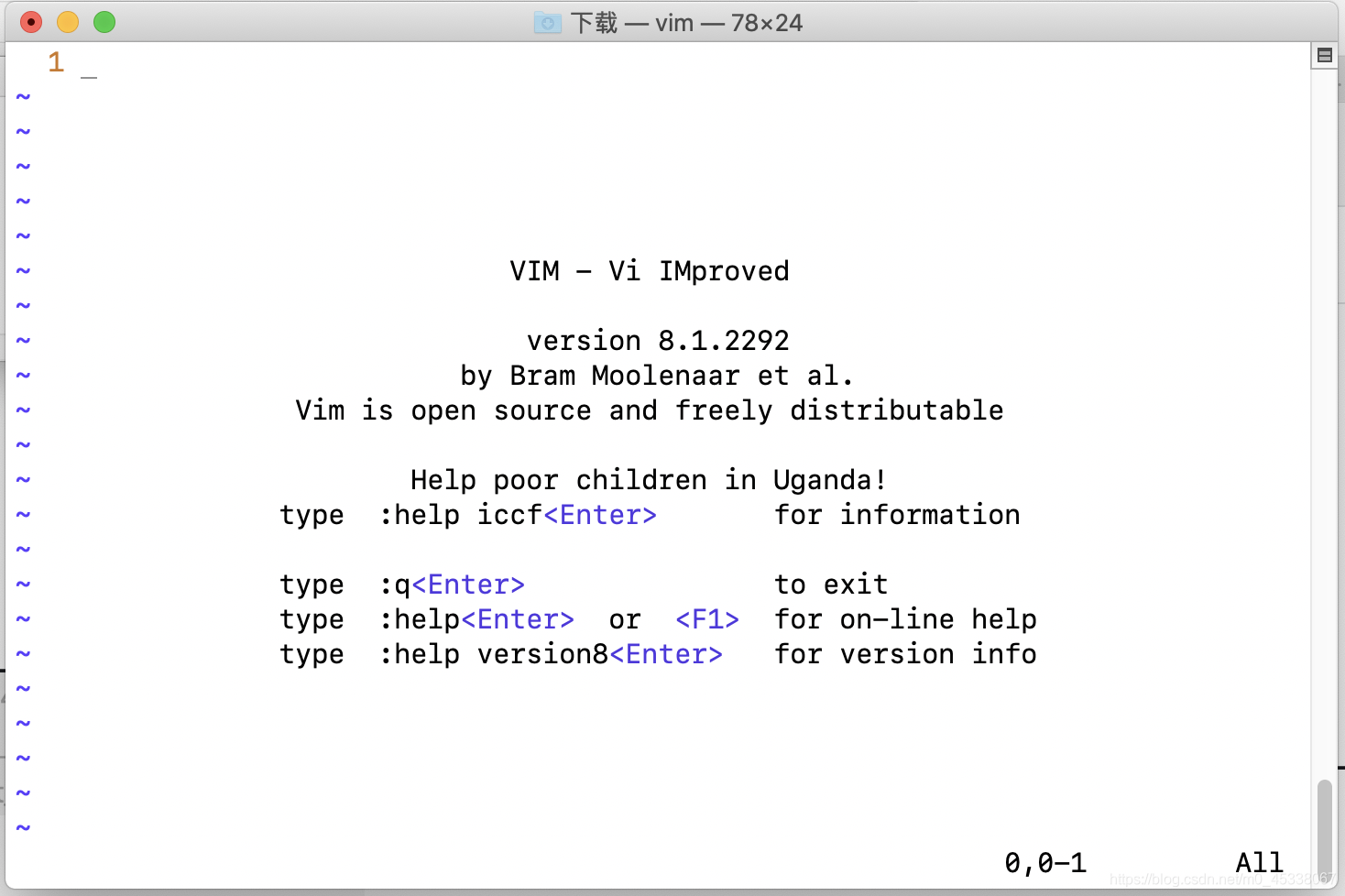Click the '0,0-1' cursor position indicator
This screenshot has height=896, width=1345.
click(x=1045, y=863)
